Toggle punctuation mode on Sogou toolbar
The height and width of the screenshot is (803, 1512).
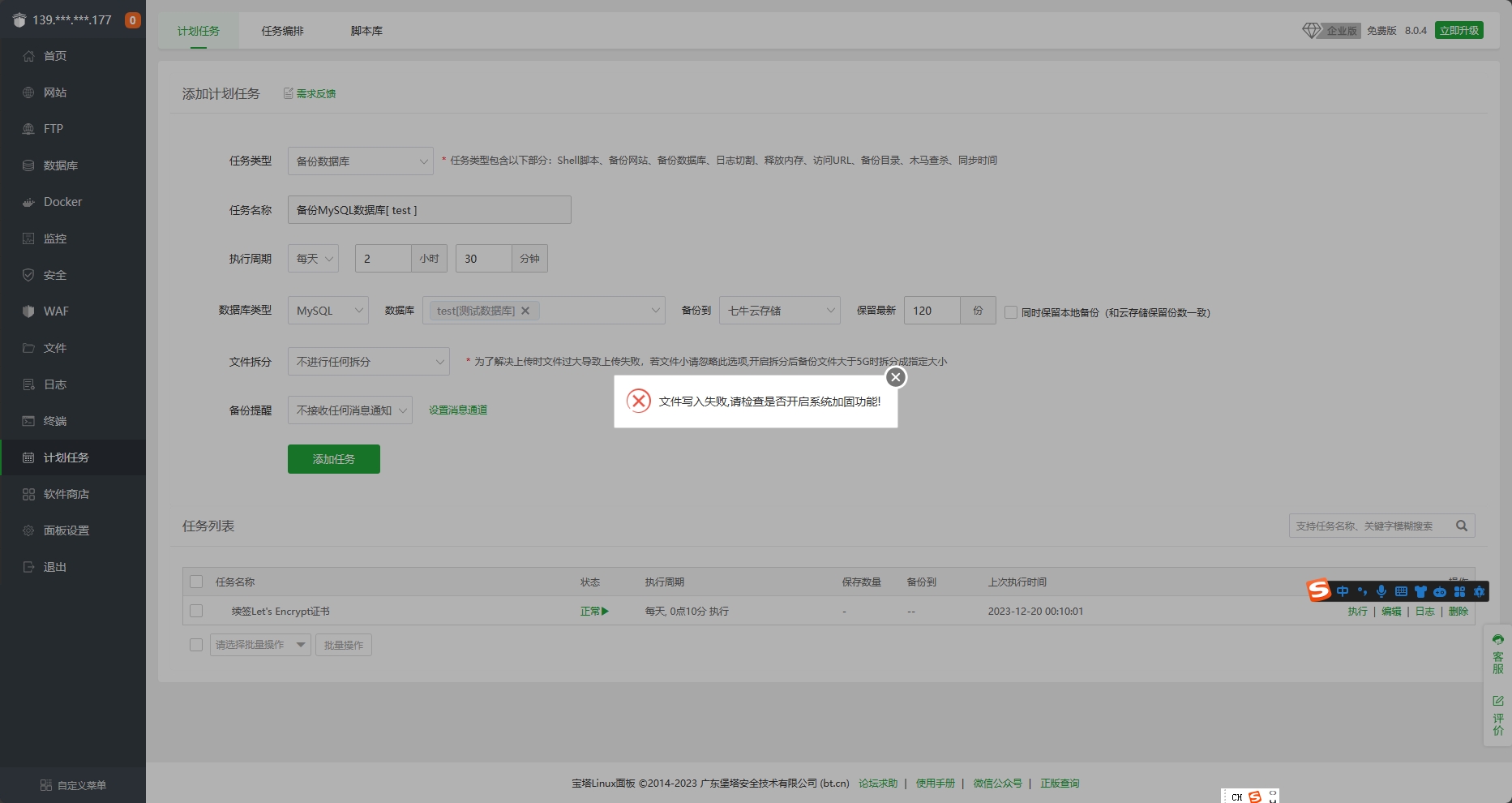pos(1362,591)
